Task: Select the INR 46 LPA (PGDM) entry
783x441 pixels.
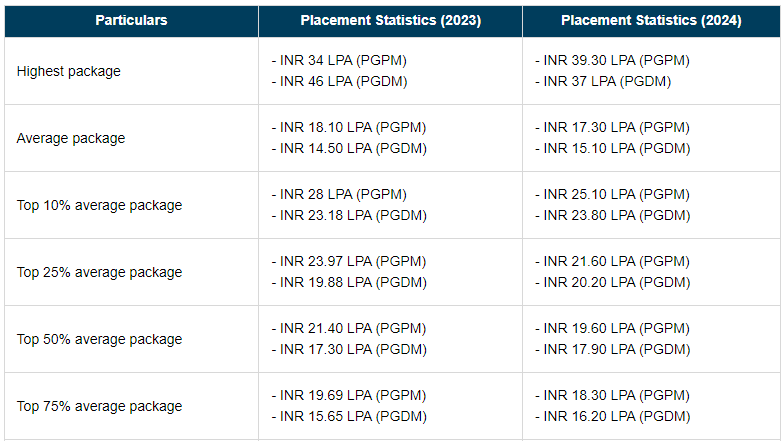Action: coord(340,81)
